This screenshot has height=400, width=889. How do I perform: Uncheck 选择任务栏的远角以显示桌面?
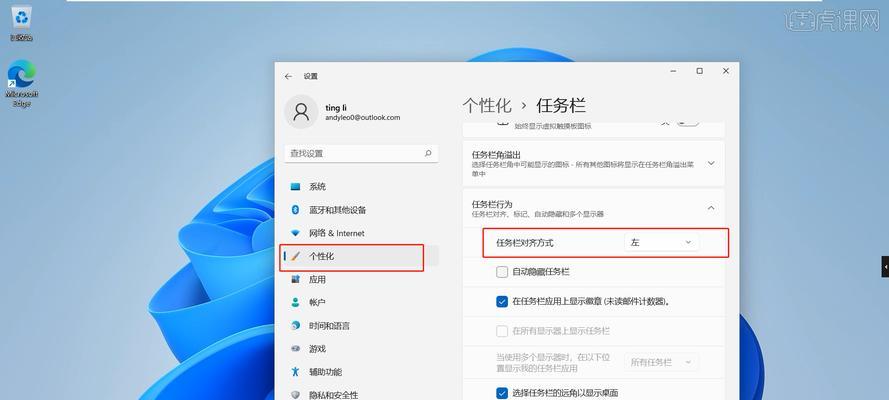[x=502, y=393]
